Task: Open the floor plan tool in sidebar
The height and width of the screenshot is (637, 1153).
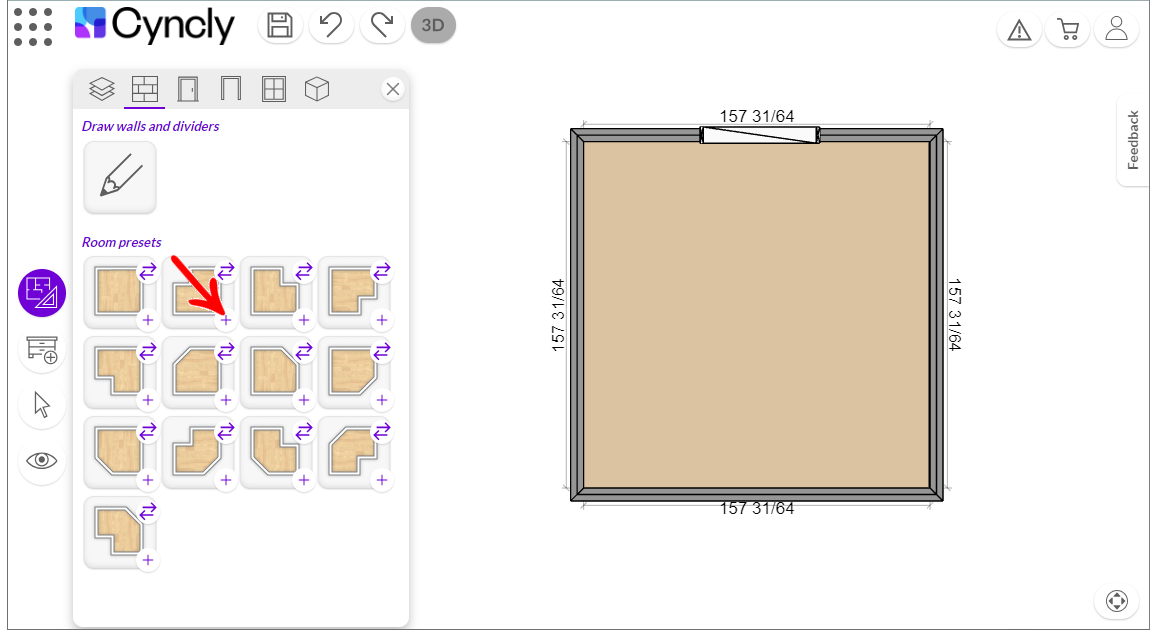Action: point(42,293)
